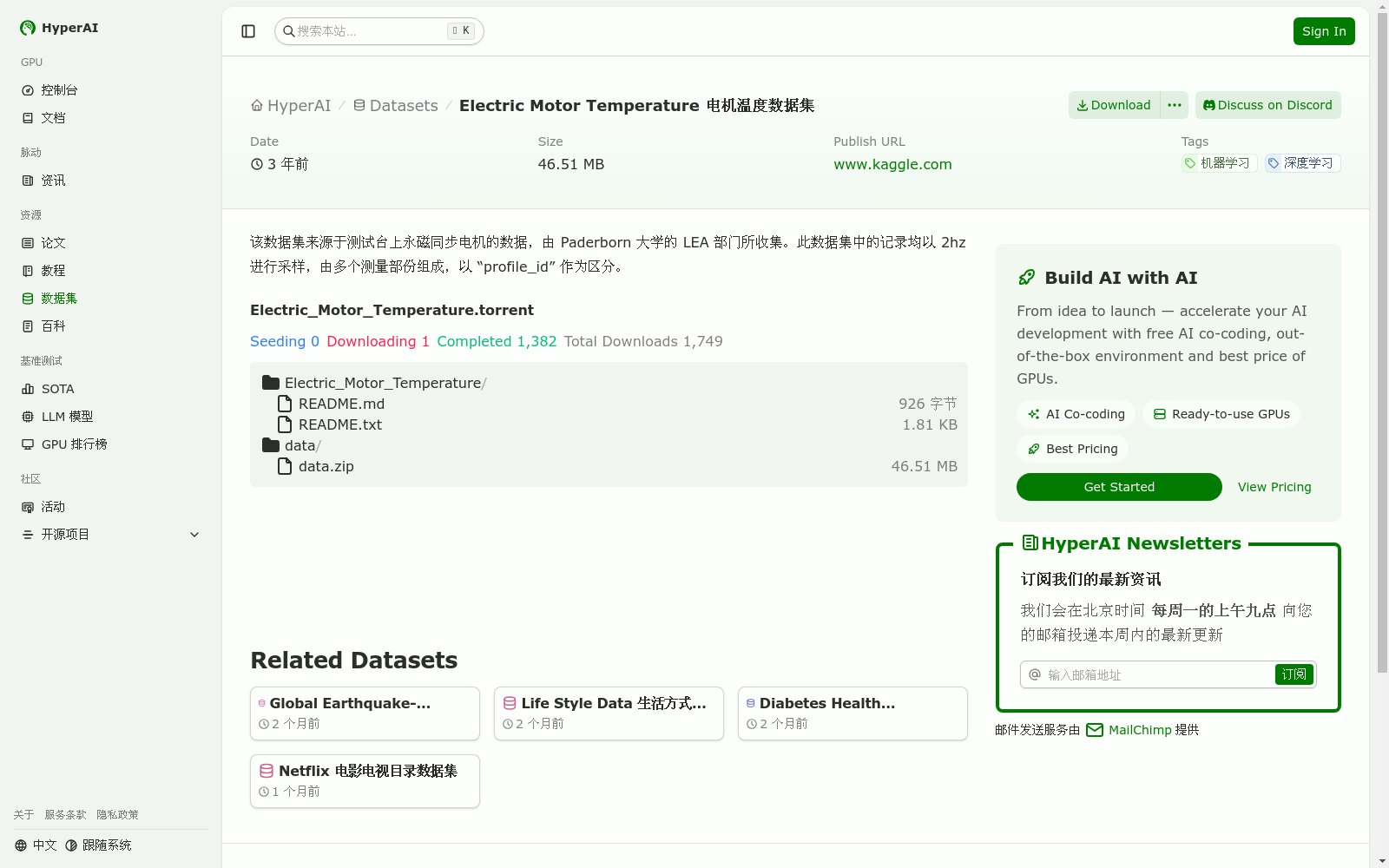The width and height of the screenshot is (1389, 868).
Task: Click the Get Started button
Action: click(x=1119, y=487)
